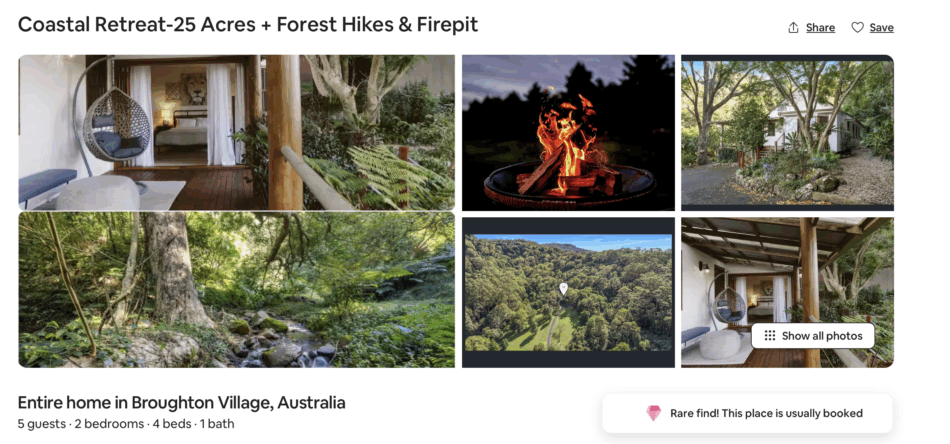Screen dimensions: 950x444
Task: Select the Entire home in Broughton Village heading
Action: (182, 403)
